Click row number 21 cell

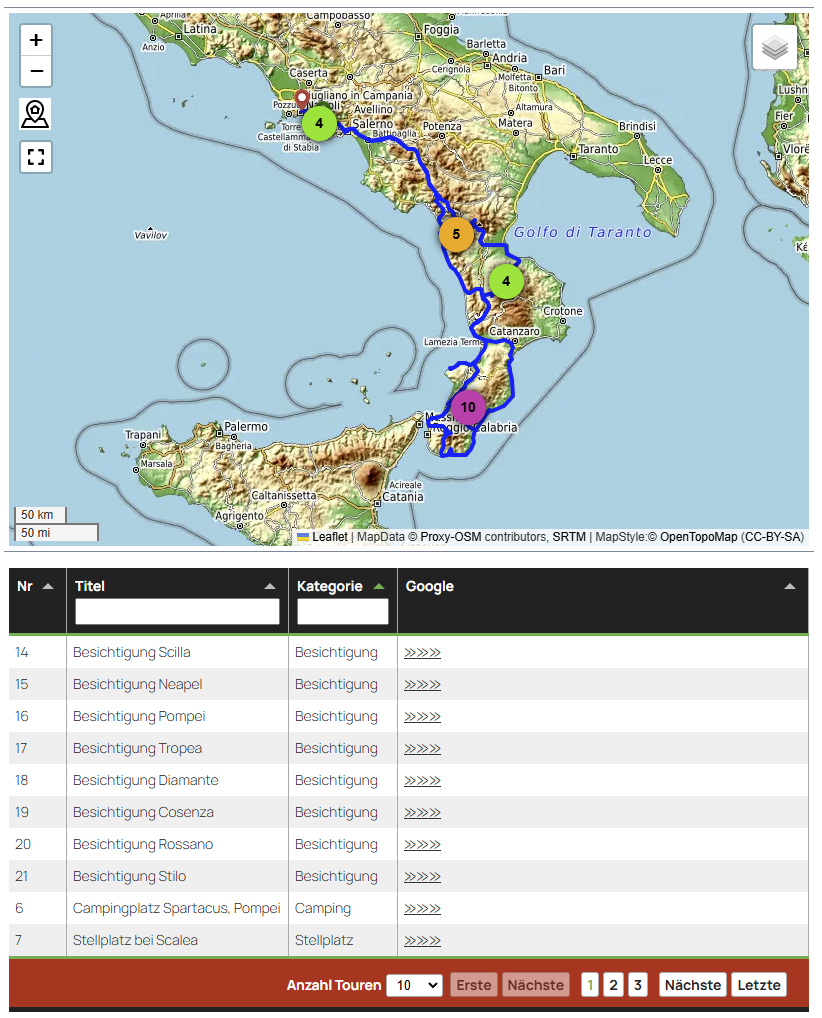38,876
